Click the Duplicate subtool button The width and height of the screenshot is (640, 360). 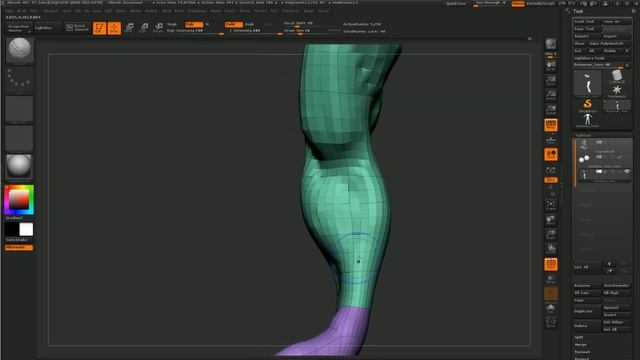pyautogui.click(x=587, y=311)
